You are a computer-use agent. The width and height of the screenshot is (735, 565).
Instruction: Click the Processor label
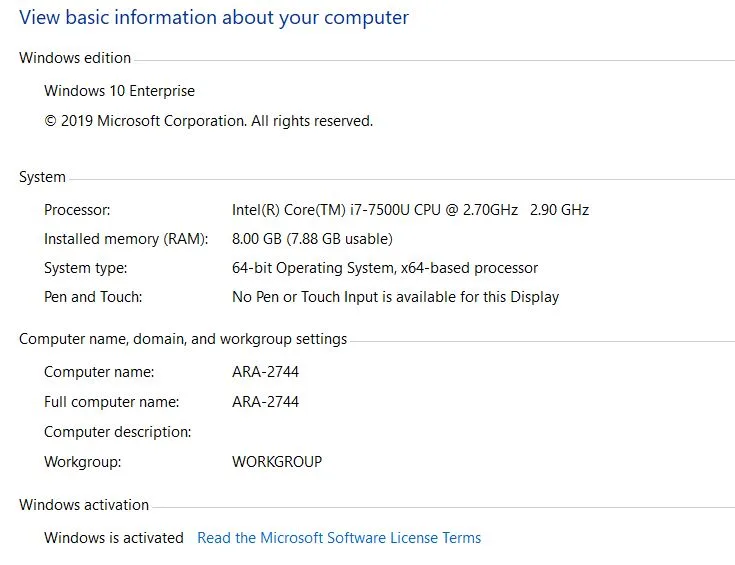click(77, 210)
